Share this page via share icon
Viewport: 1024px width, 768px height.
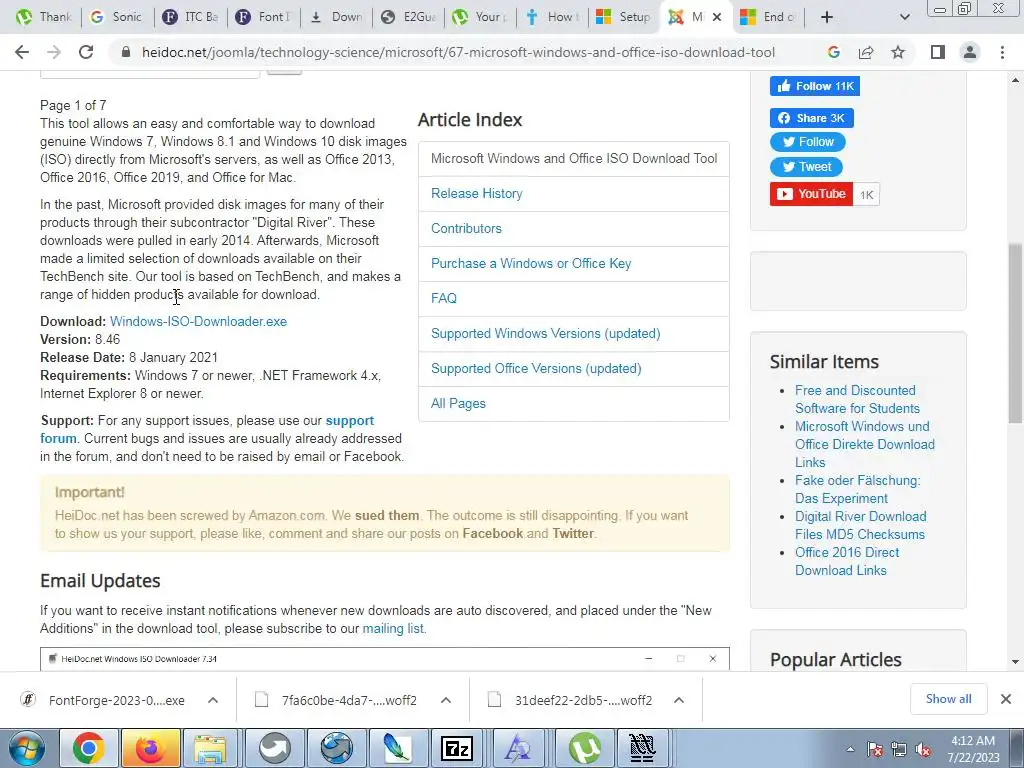[x=866, y=52]
